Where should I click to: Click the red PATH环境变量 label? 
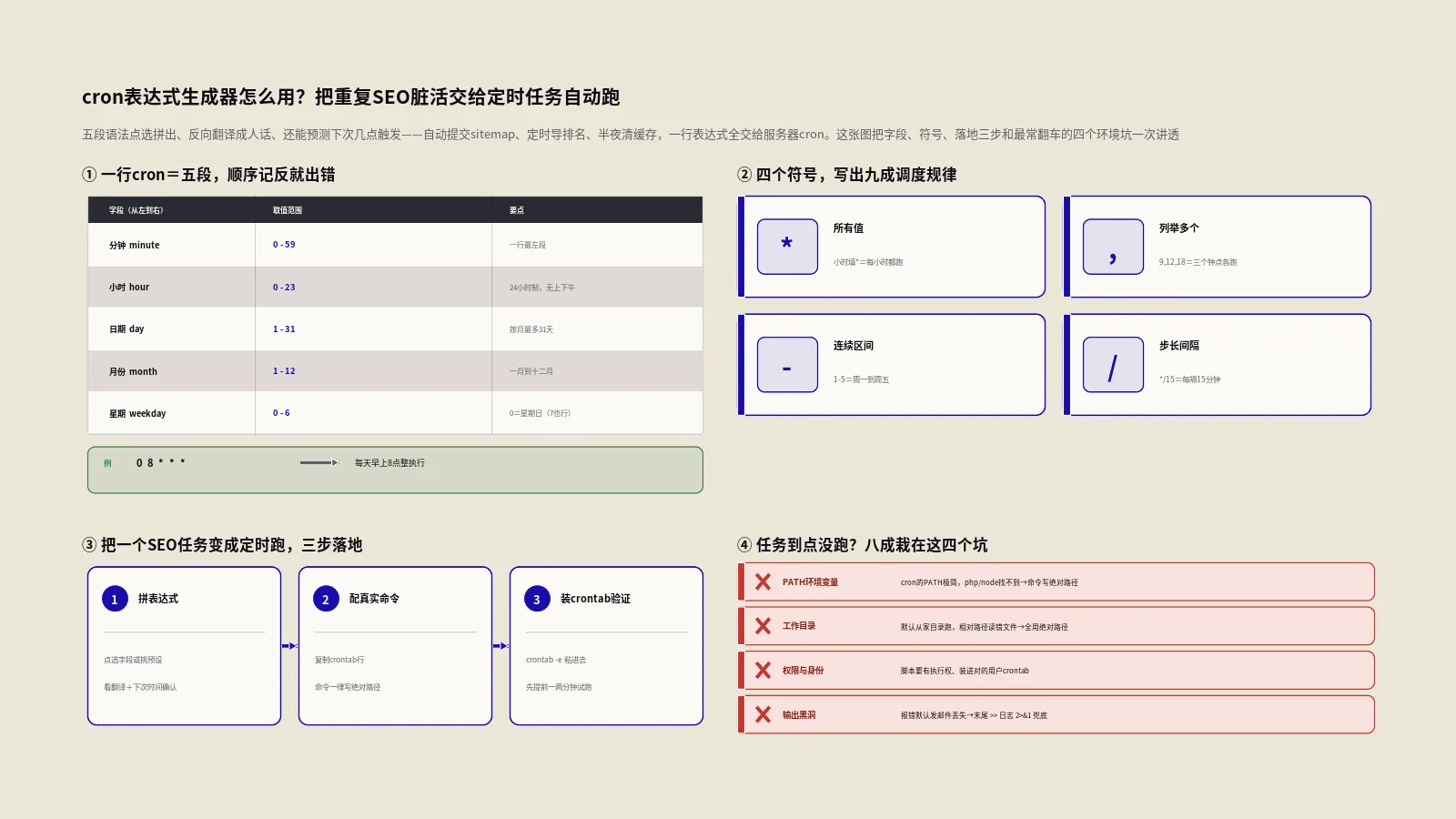point(810,582)
